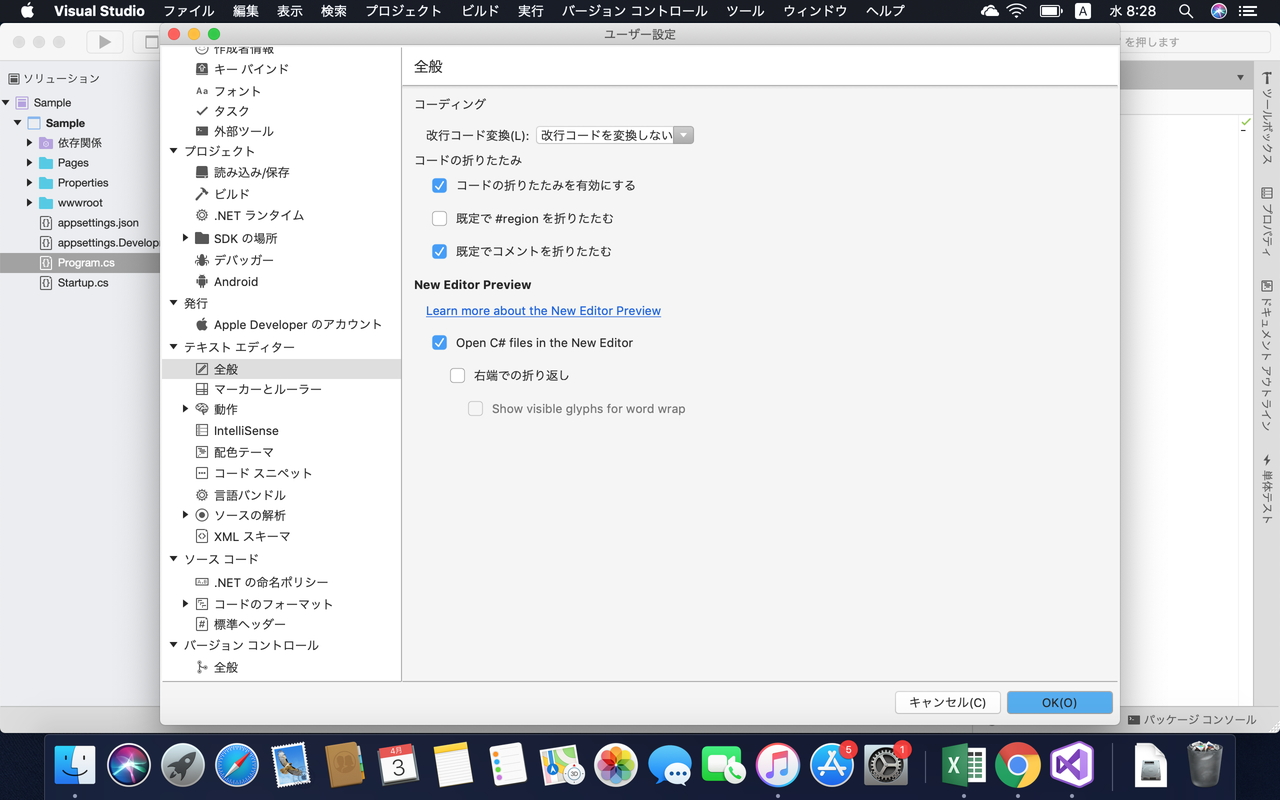Open the パッケージ コンソール panel
This screenshot has width=1280, height=800.
(x=1198, y=719)
